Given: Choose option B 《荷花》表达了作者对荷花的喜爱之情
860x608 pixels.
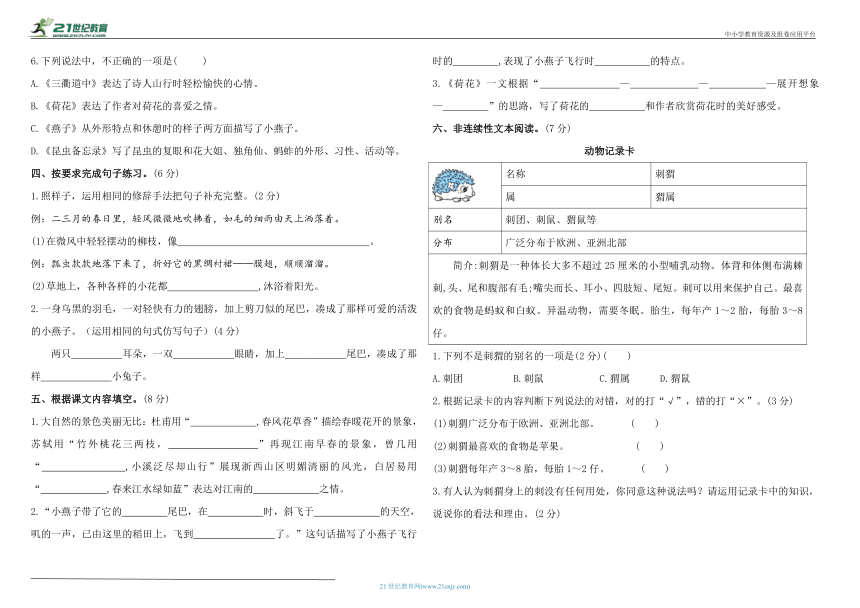Looking at the screenshot, I should [125, 106].
